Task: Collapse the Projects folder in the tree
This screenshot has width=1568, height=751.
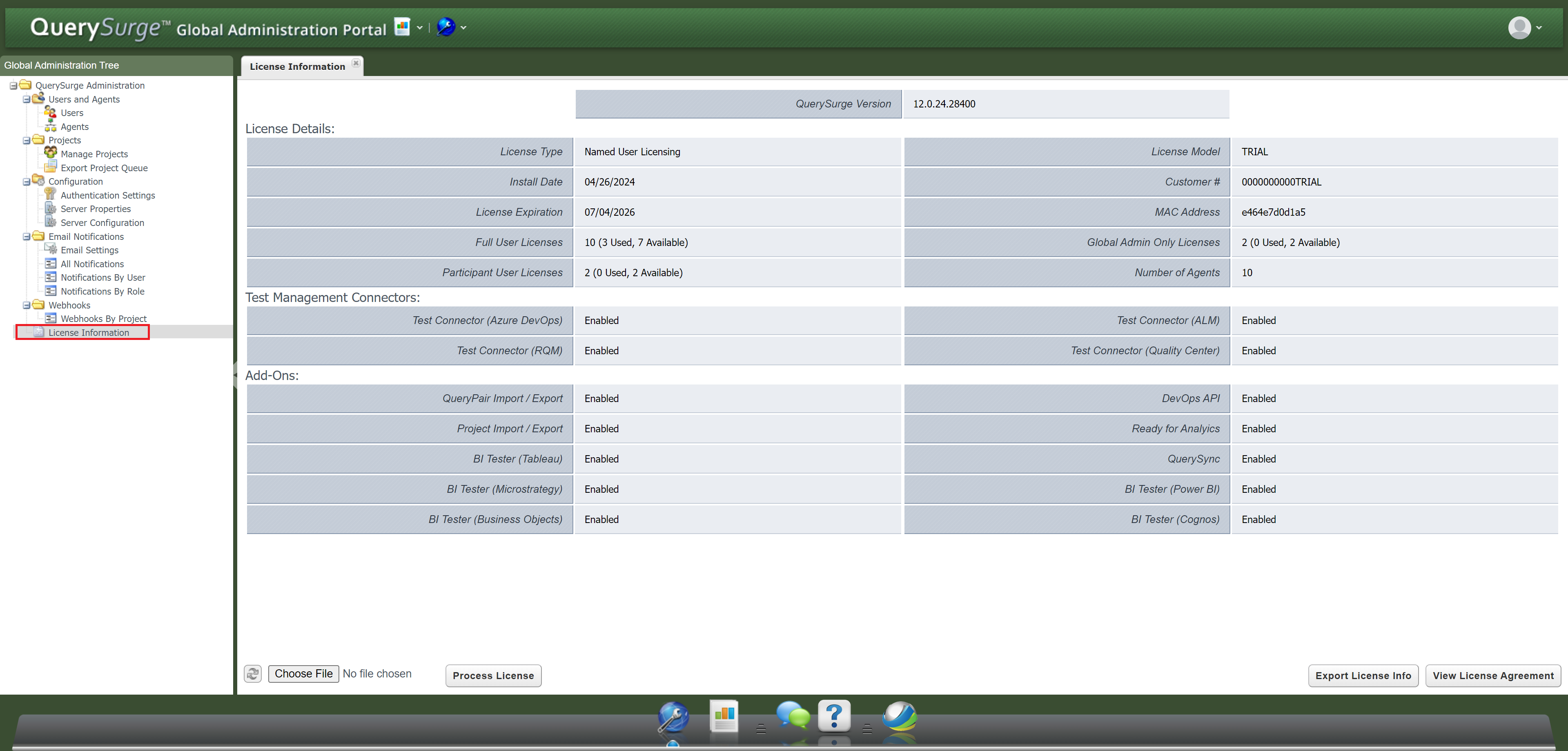Action: pos(27,140)
